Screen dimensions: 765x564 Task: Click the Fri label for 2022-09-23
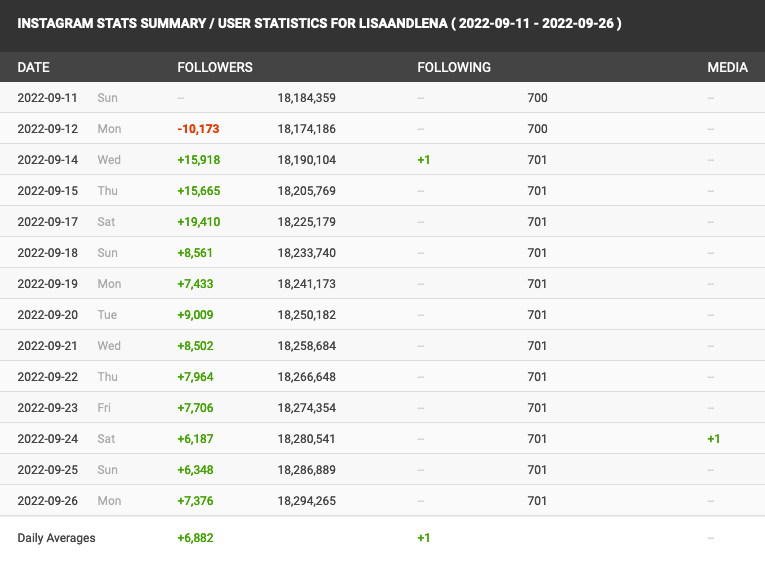point(104,408)
